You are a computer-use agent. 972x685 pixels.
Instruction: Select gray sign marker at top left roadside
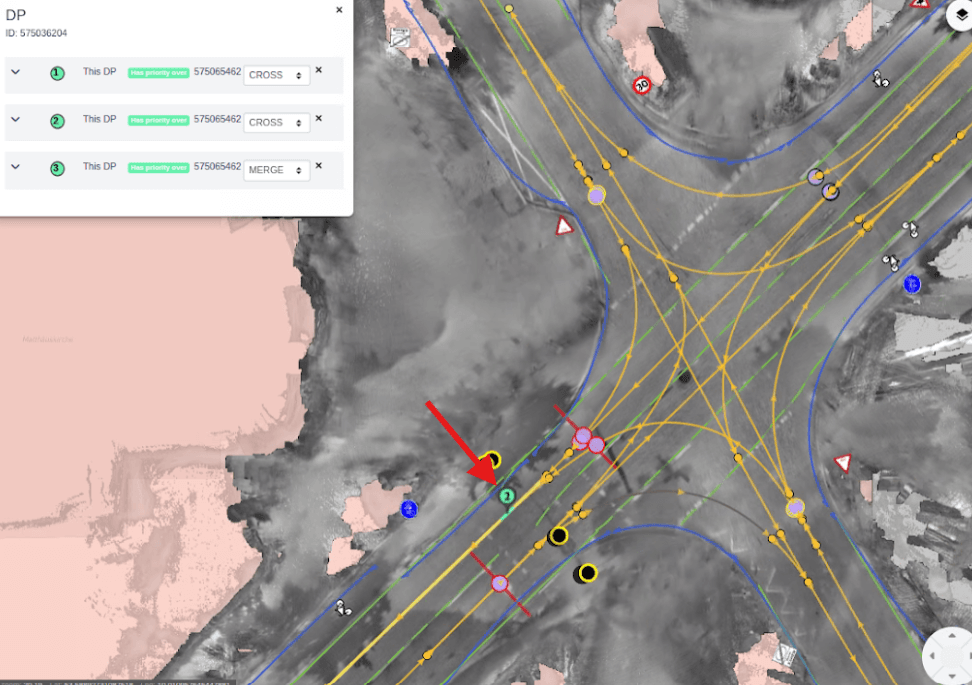pos(400,38)
